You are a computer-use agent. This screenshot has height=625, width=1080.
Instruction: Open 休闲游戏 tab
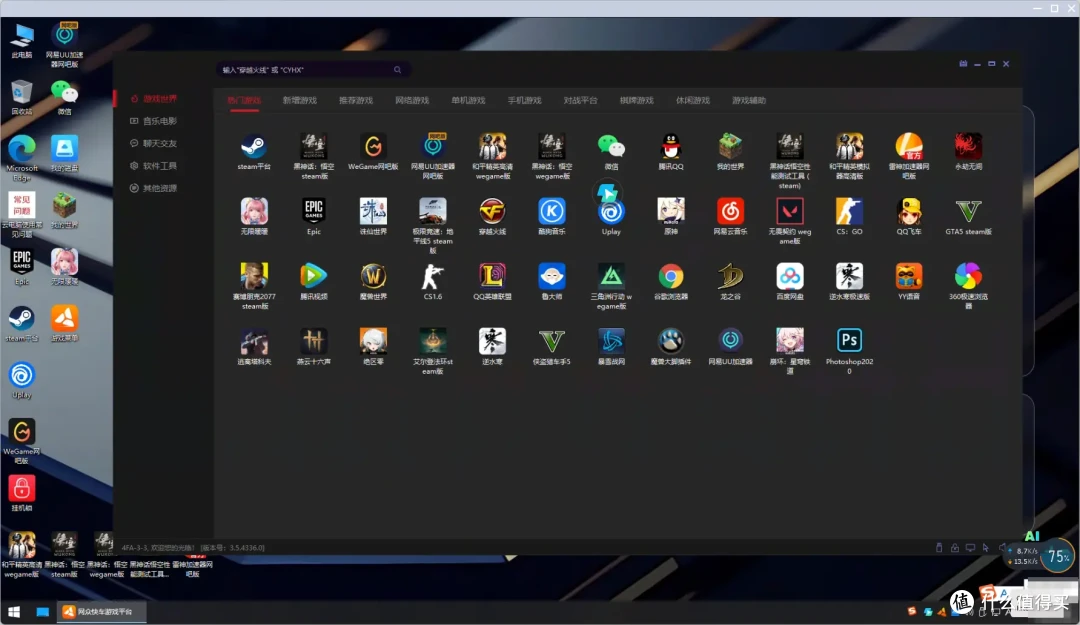(x=693, y=101)
